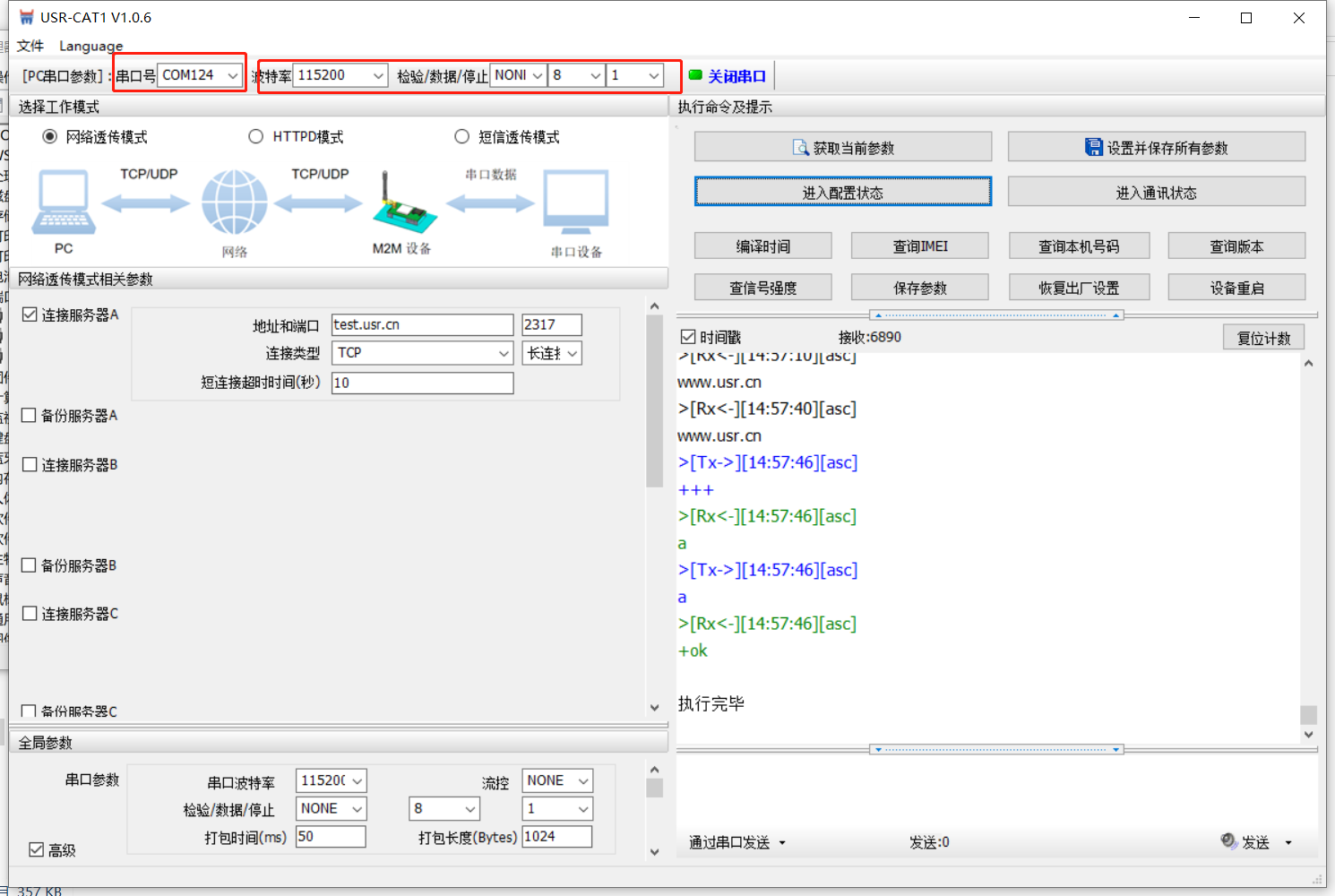Click the test.usr.cn address input field
This screenshot has width=1335, height=896.
coord(421,324)
